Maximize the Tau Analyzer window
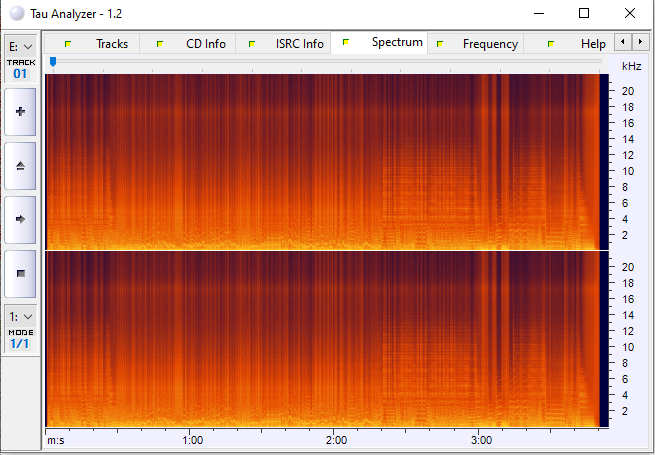 (584, 13)
